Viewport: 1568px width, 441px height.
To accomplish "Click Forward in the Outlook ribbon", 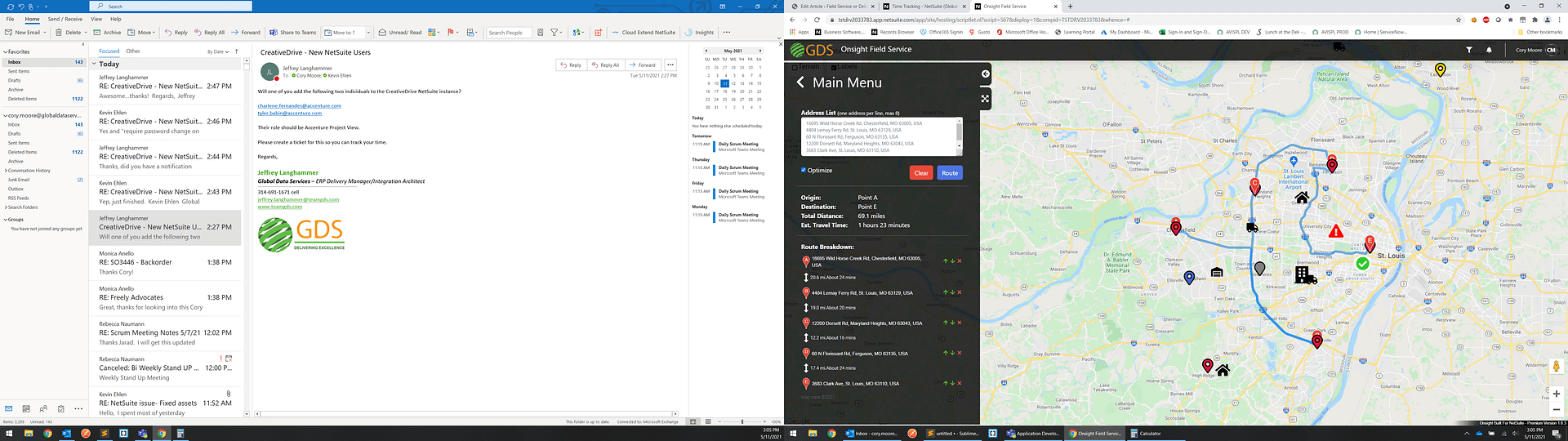I will click(245, 33).
